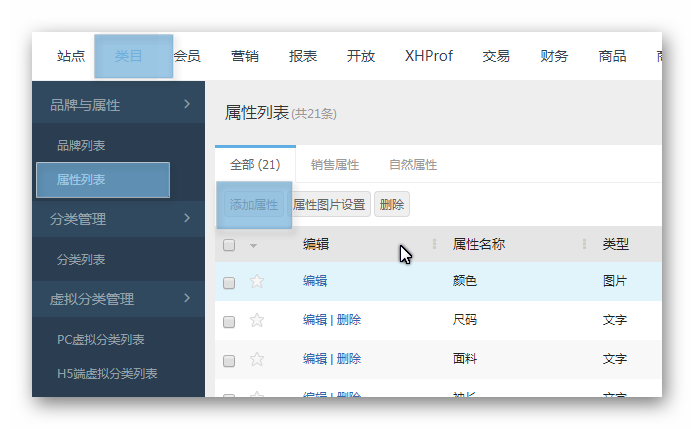Check the box for 面料 row
This screenshot has width=694, height=429.
click(x=229, y=361)
